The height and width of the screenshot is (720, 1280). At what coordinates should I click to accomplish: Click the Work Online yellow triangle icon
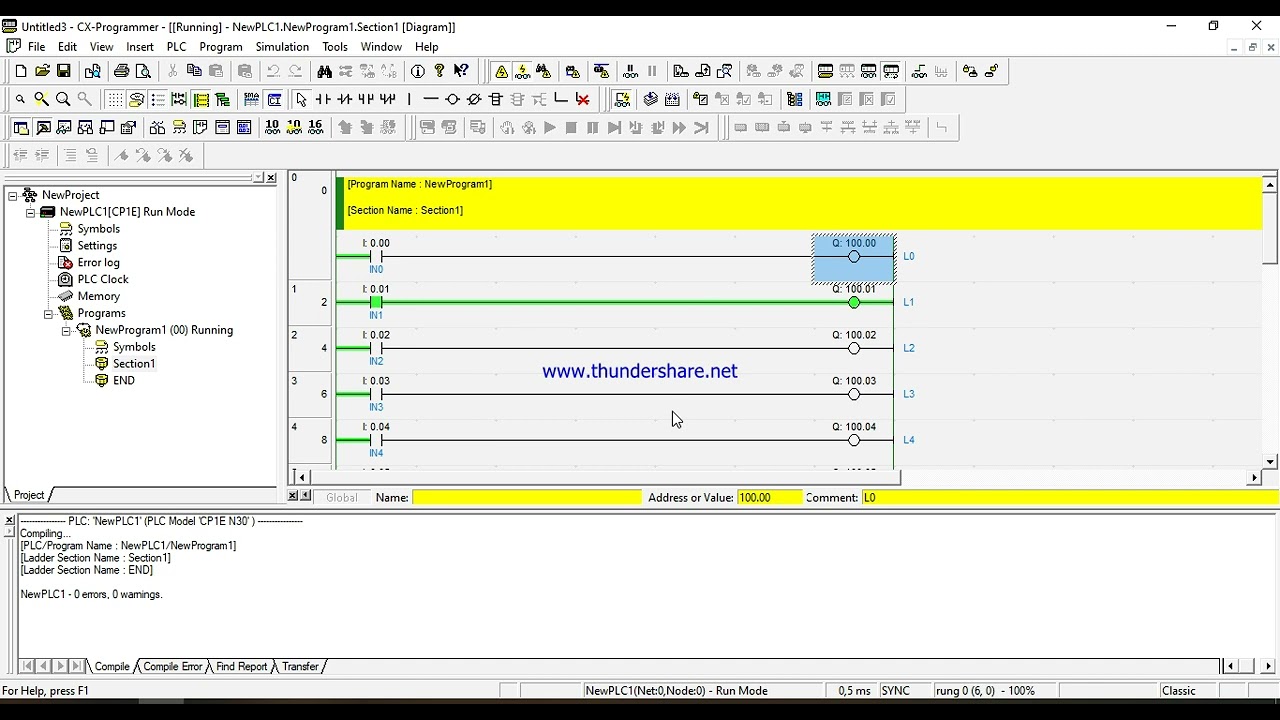(x=501, y=71)
